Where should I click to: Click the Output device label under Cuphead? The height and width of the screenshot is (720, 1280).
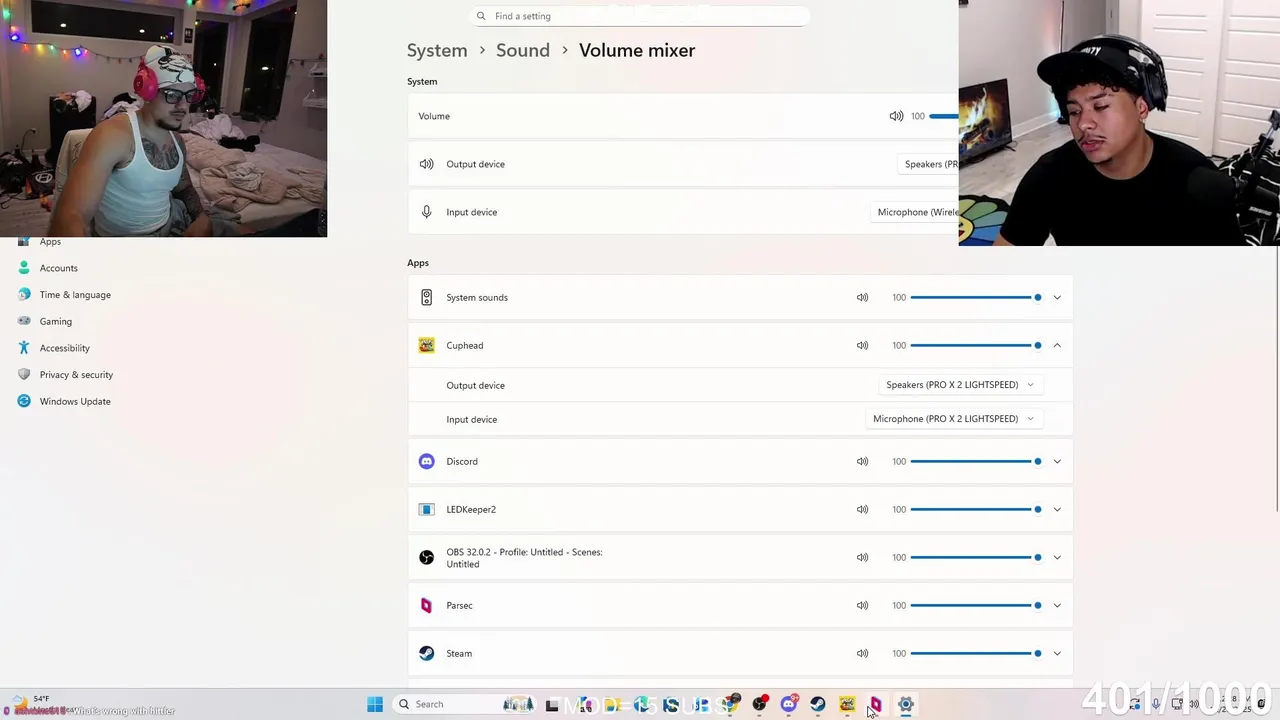(475, 385)
